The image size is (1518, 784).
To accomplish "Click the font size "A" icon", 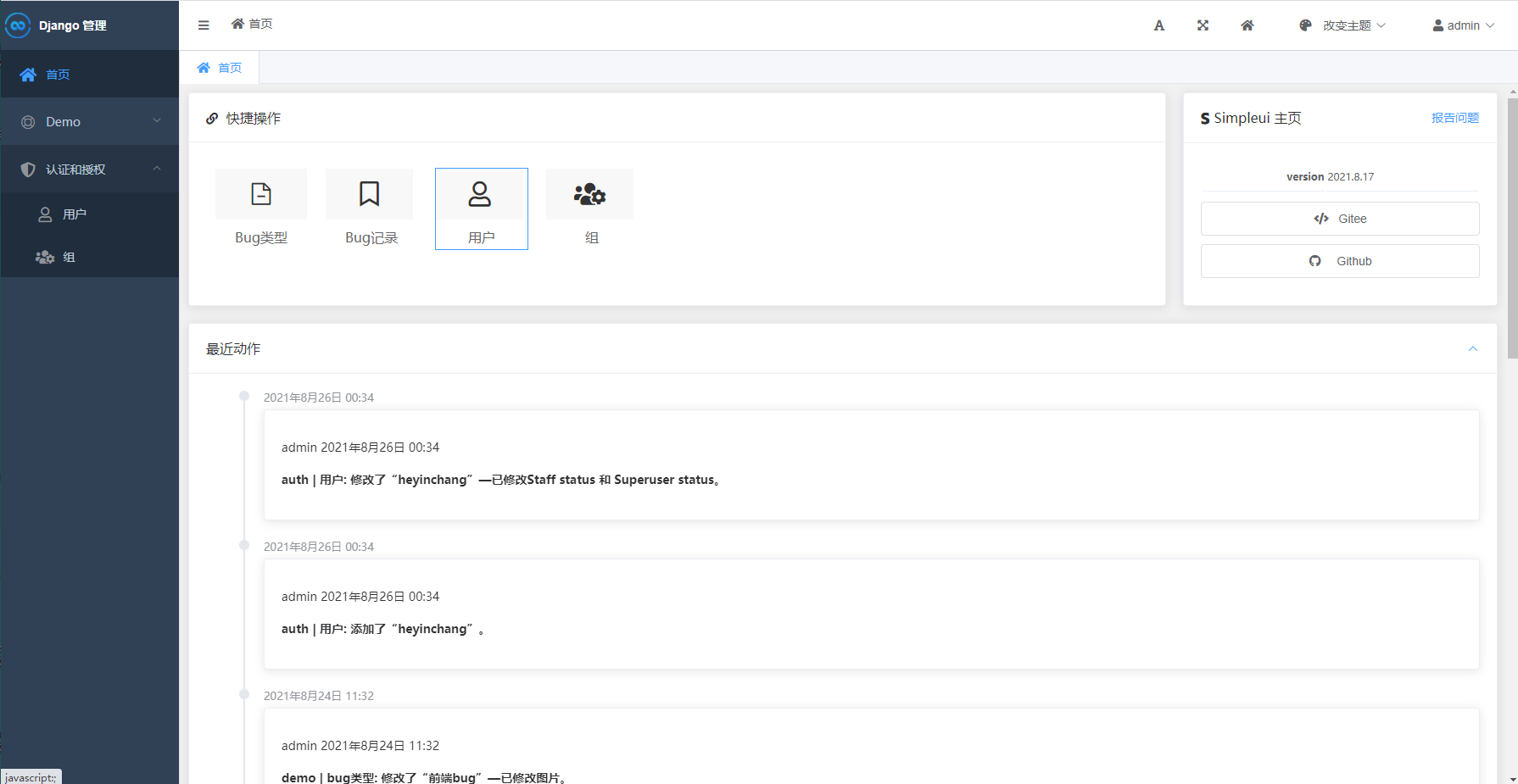I will click(x=1158, y=25).
